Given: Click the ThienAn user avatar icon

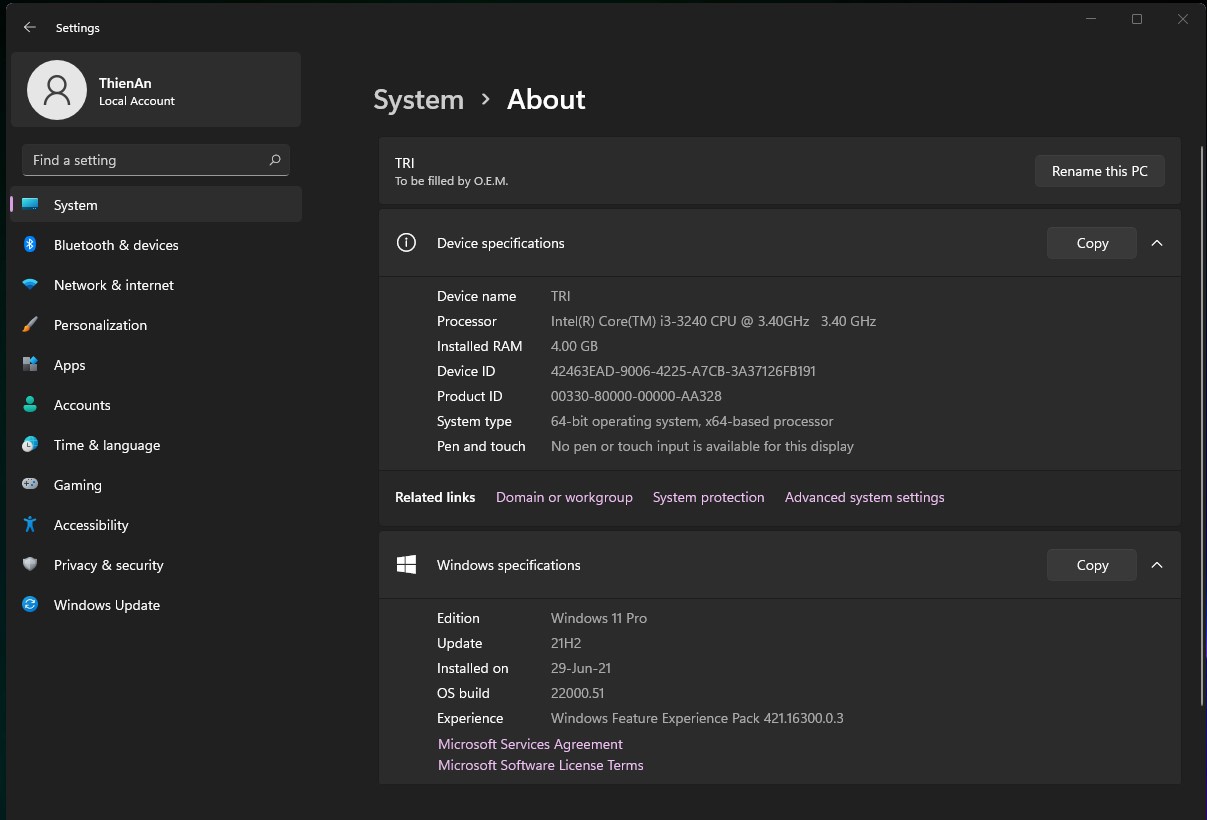Looking at the screenshot, I should point(57,90).
